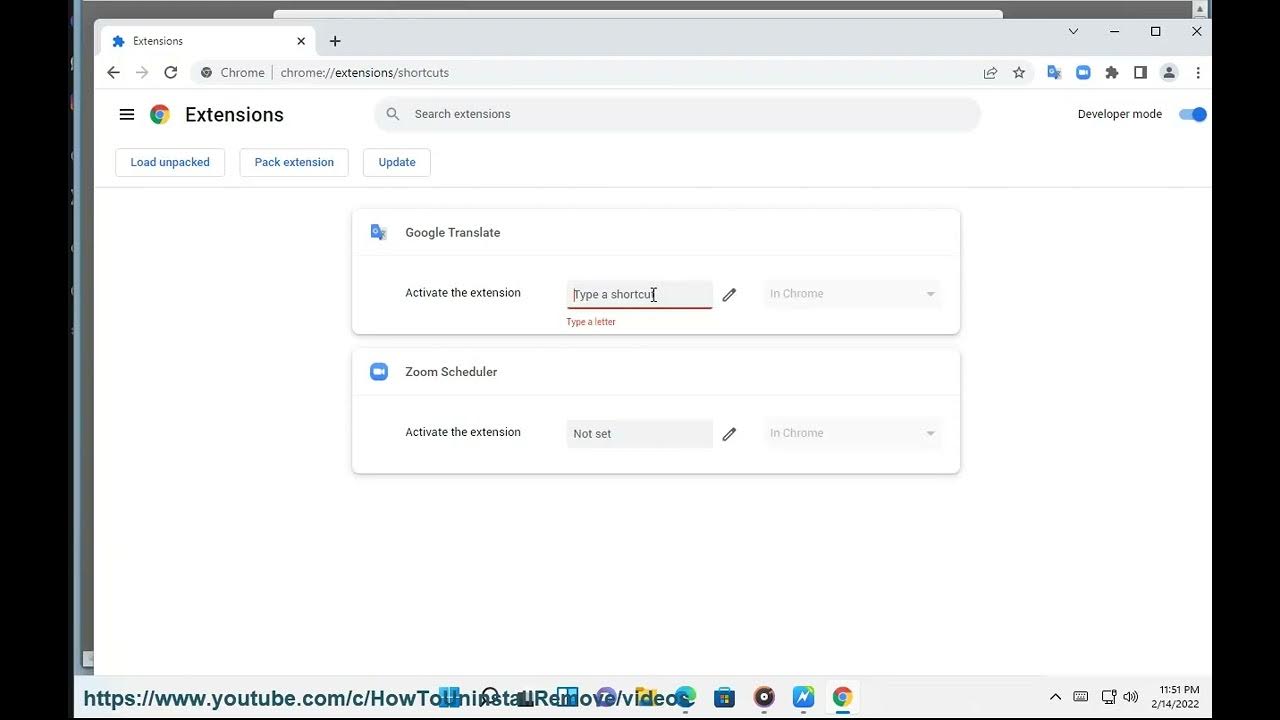Click the Load unpacked button
The width and height of the screenshot is (1280, 720).
point(170,162)
